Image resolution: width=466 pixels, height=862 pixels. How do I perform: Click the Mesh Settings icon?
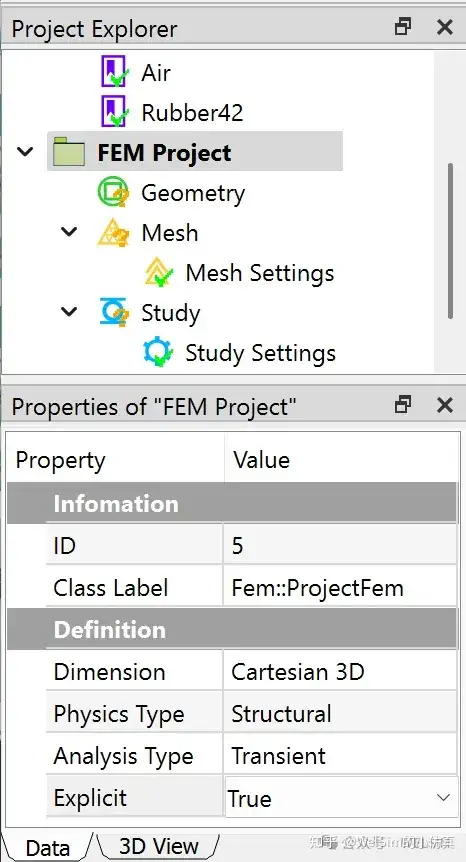[158, 272]
